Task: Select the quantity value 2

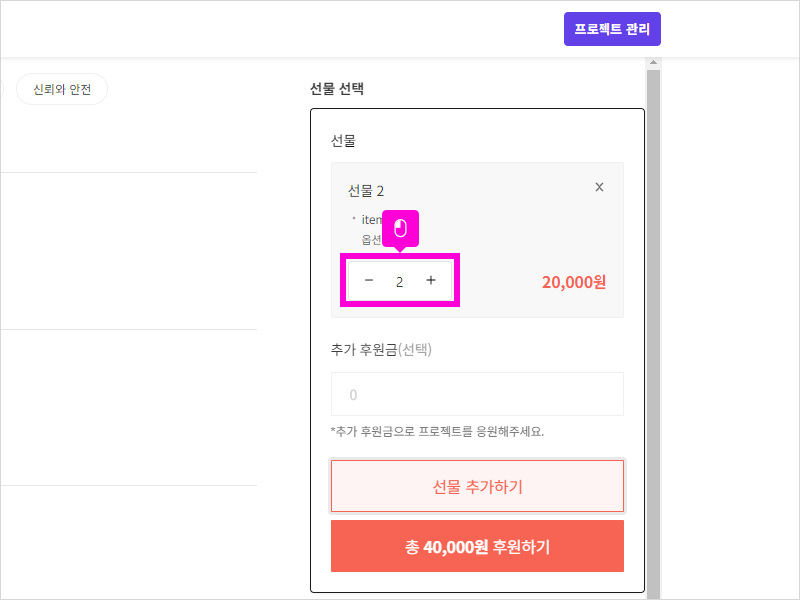Action: [x=400, y=282]
